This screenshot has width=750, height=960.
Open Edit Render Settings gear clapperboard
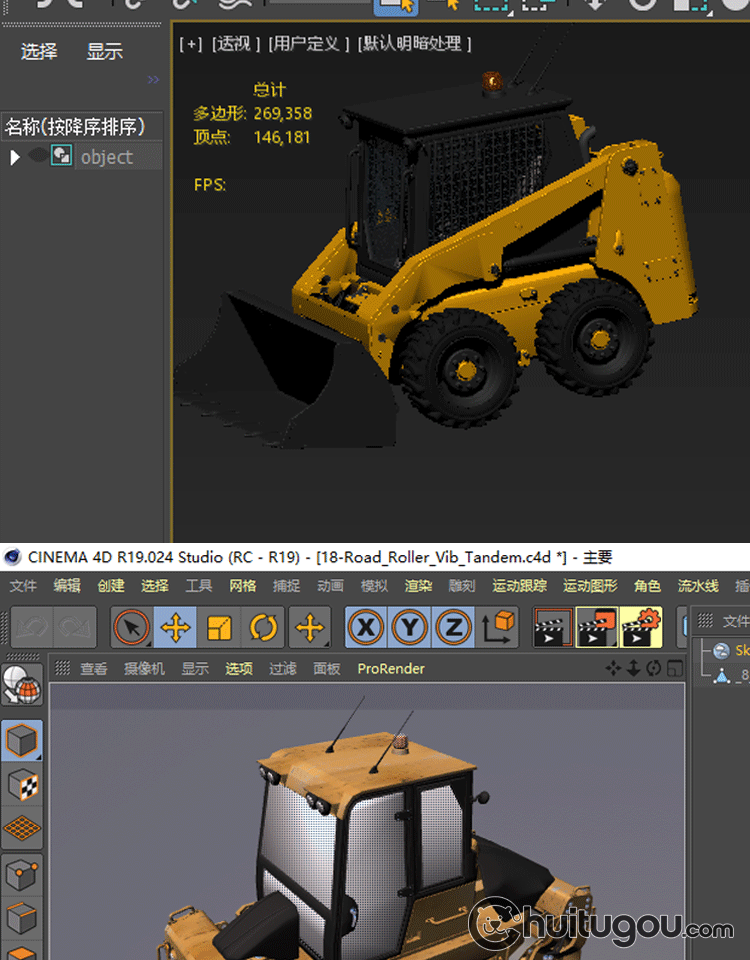point(641,628)
